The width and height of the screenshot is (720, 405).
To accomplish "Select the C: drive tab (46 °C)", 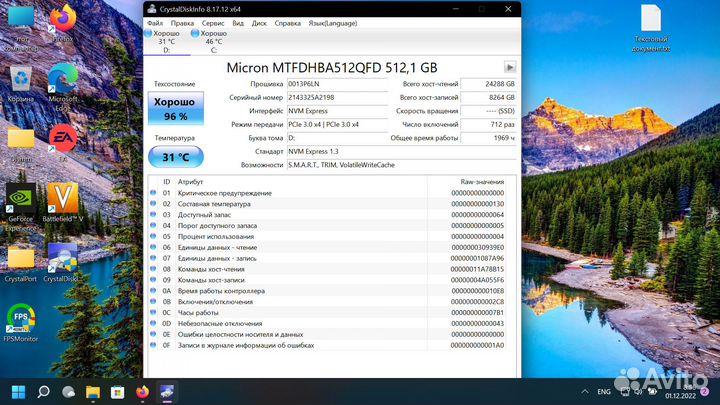I will 214,42.
